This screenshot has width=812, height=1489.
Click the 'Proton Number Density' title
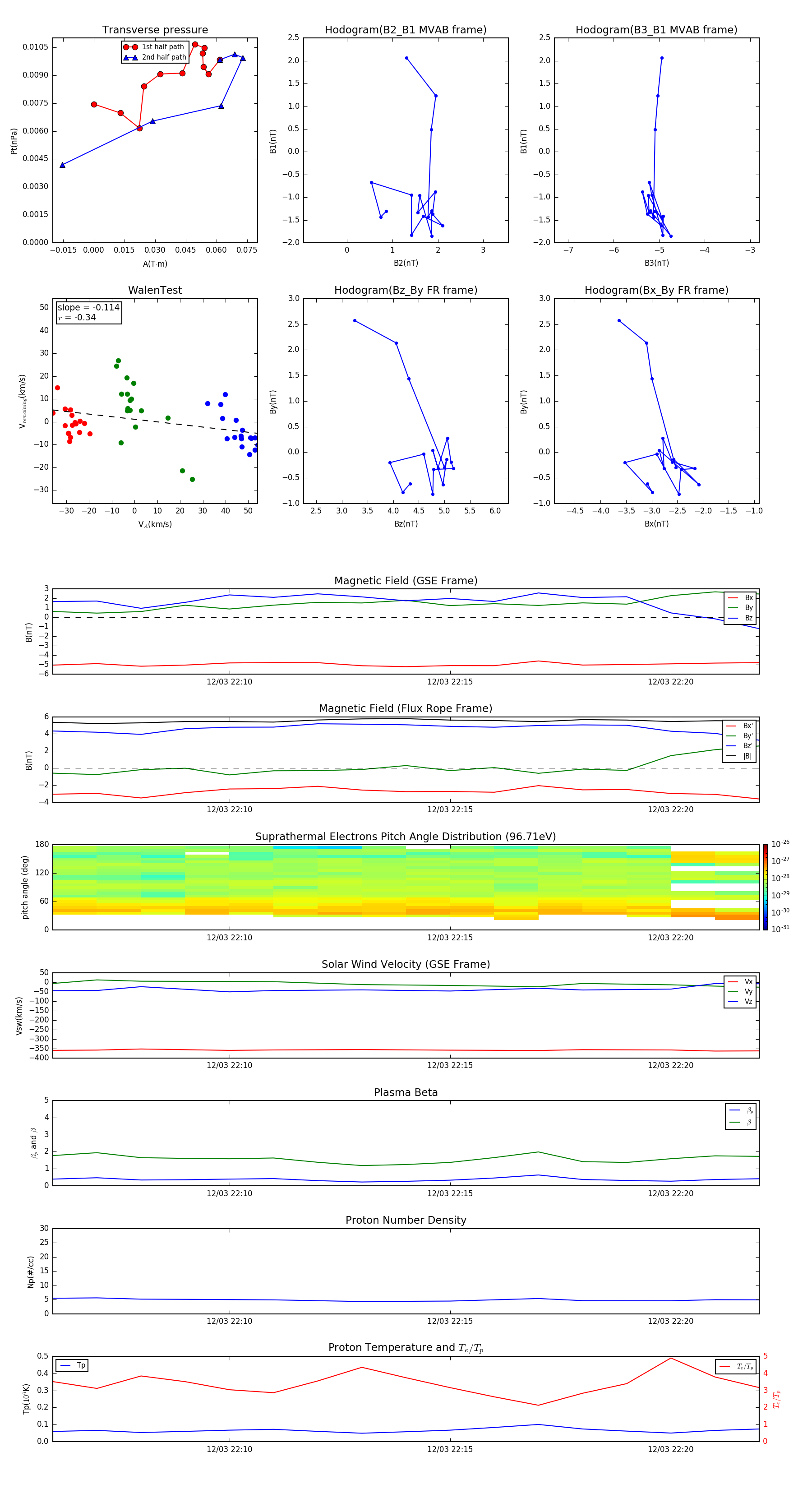406,1220
